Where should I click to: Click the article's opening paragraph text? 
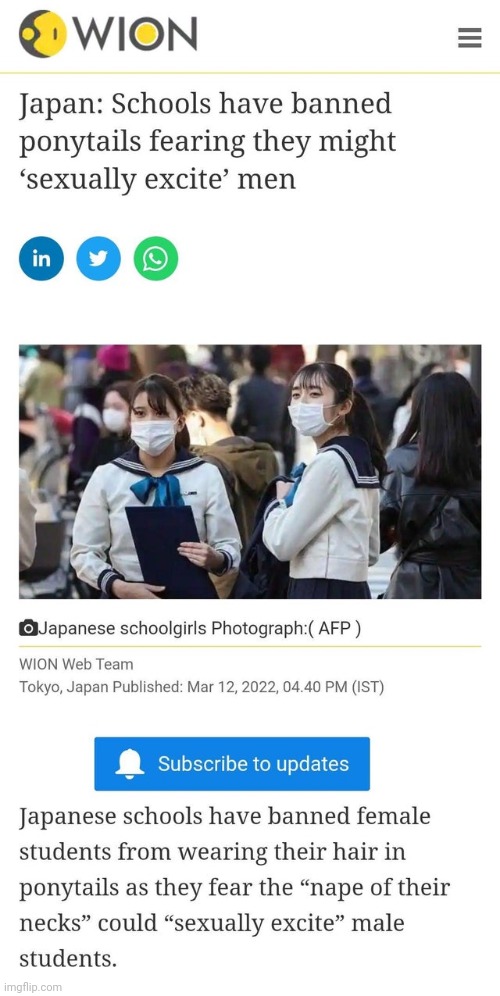coord(234,887)
